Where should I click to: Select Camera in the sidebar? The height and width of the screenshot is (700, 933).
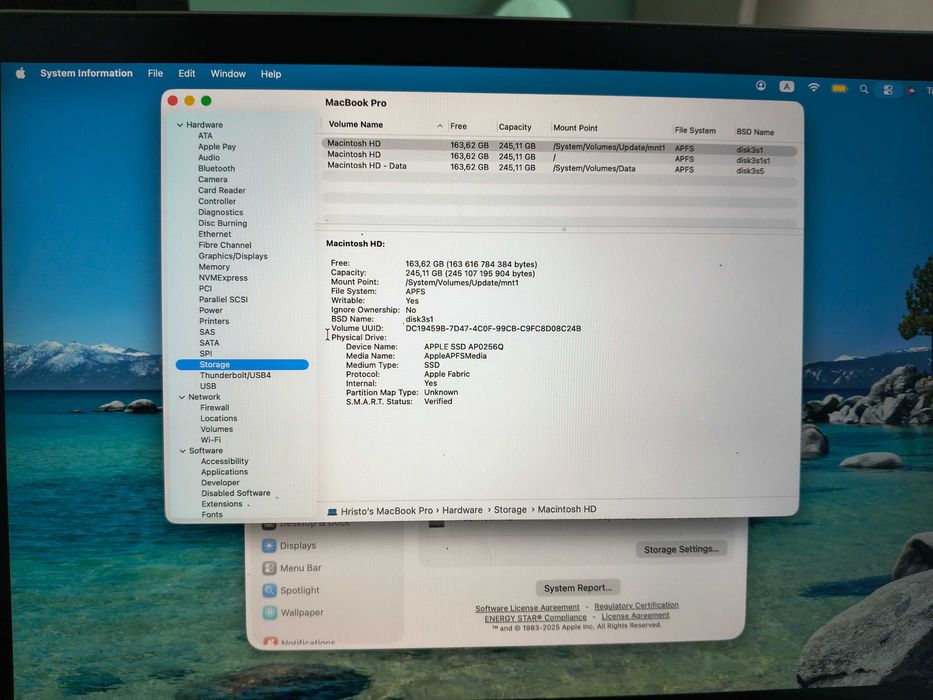(212, 179)
